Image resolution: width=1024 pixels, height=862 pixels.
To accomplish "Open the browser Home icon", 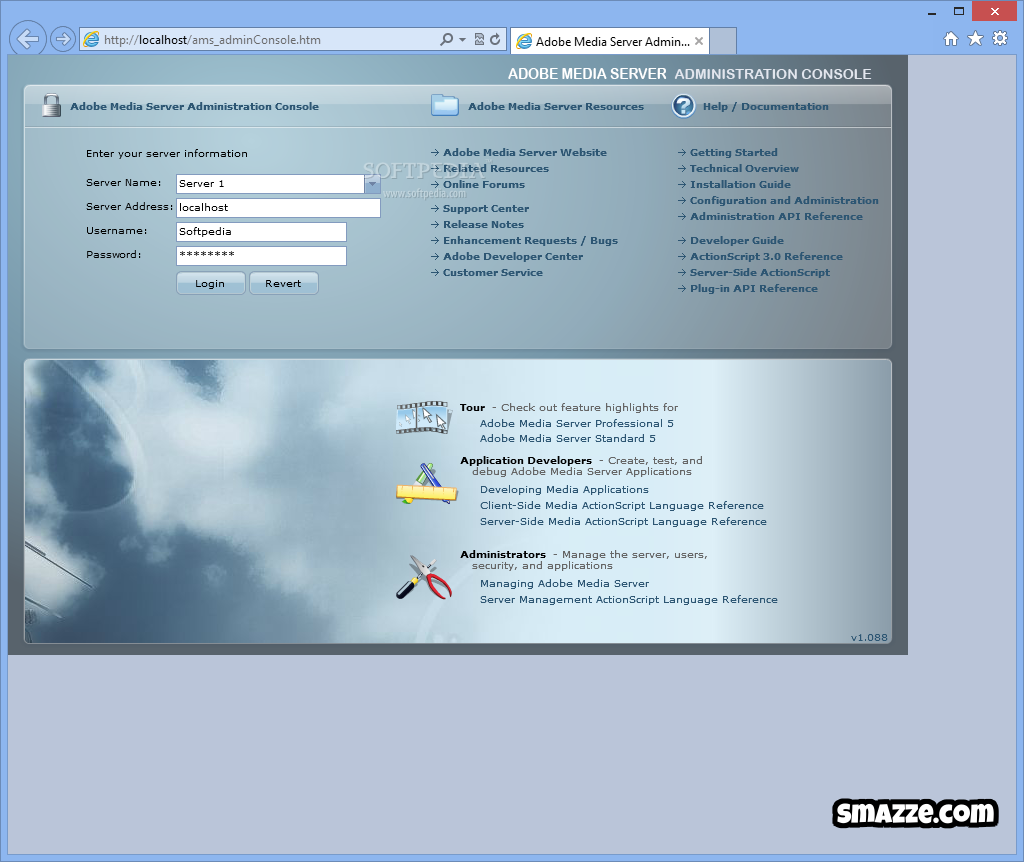I will [x=951, y=39].
